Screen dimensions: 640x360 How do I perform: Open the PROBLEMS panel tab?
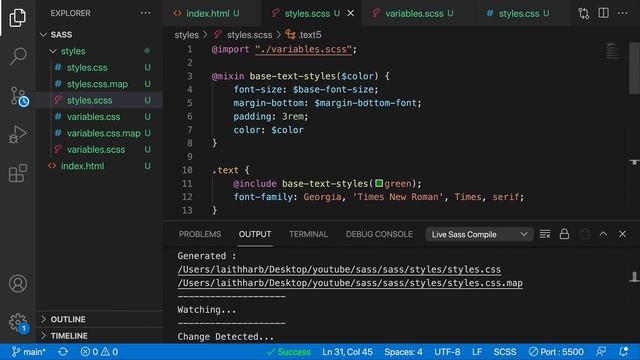(x=200, y=234)
